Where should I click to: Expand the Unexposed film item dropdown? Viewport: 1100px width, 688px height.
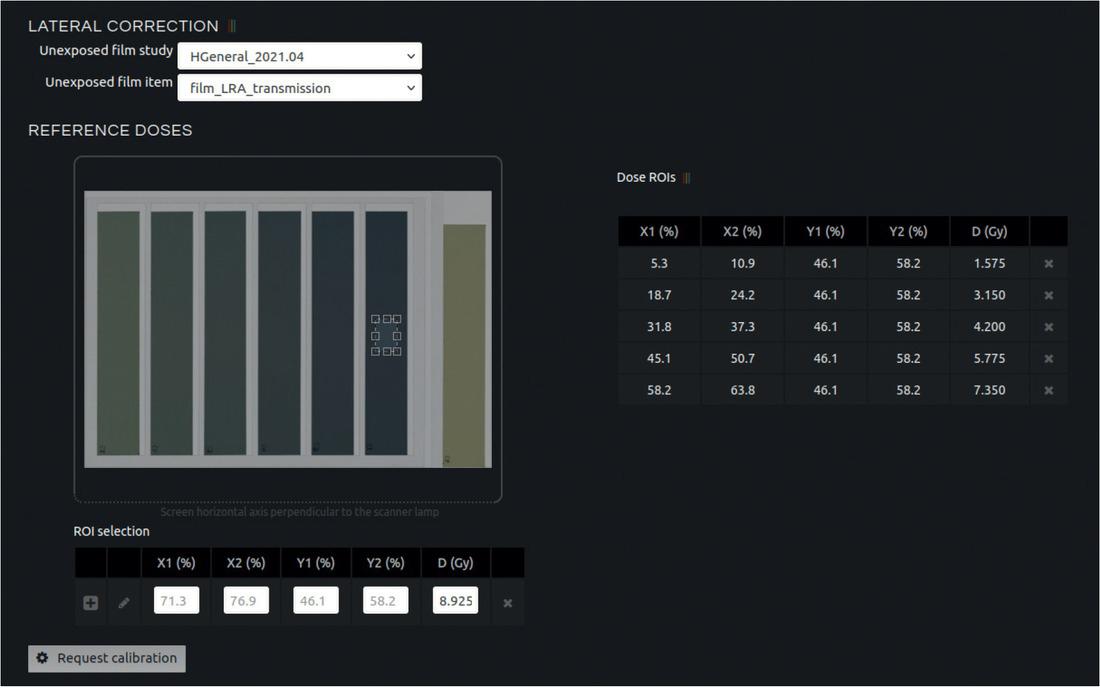299,88
